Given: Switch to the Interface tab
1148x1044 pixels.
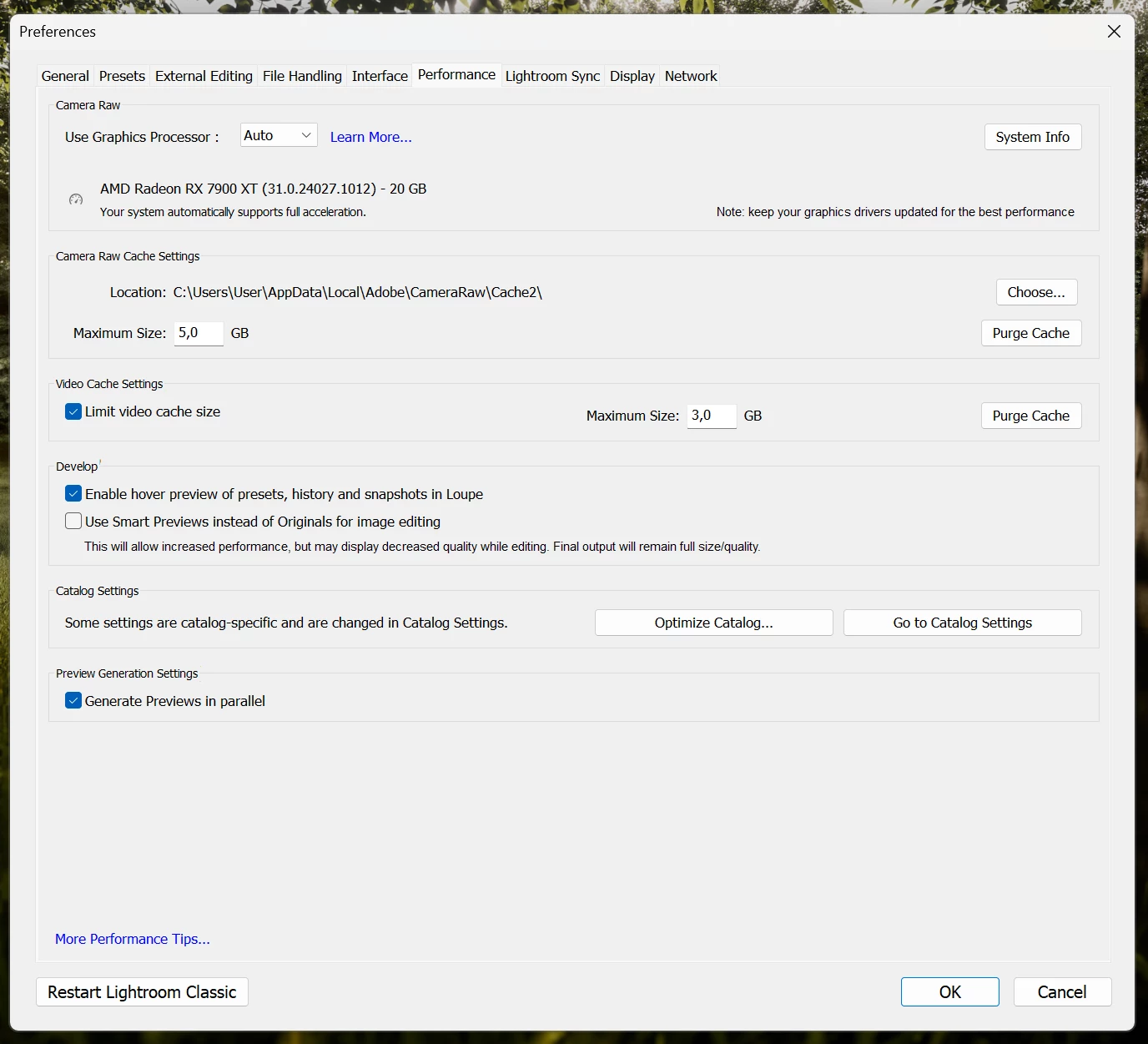Looking at the screenshot, I should [380, 76].
